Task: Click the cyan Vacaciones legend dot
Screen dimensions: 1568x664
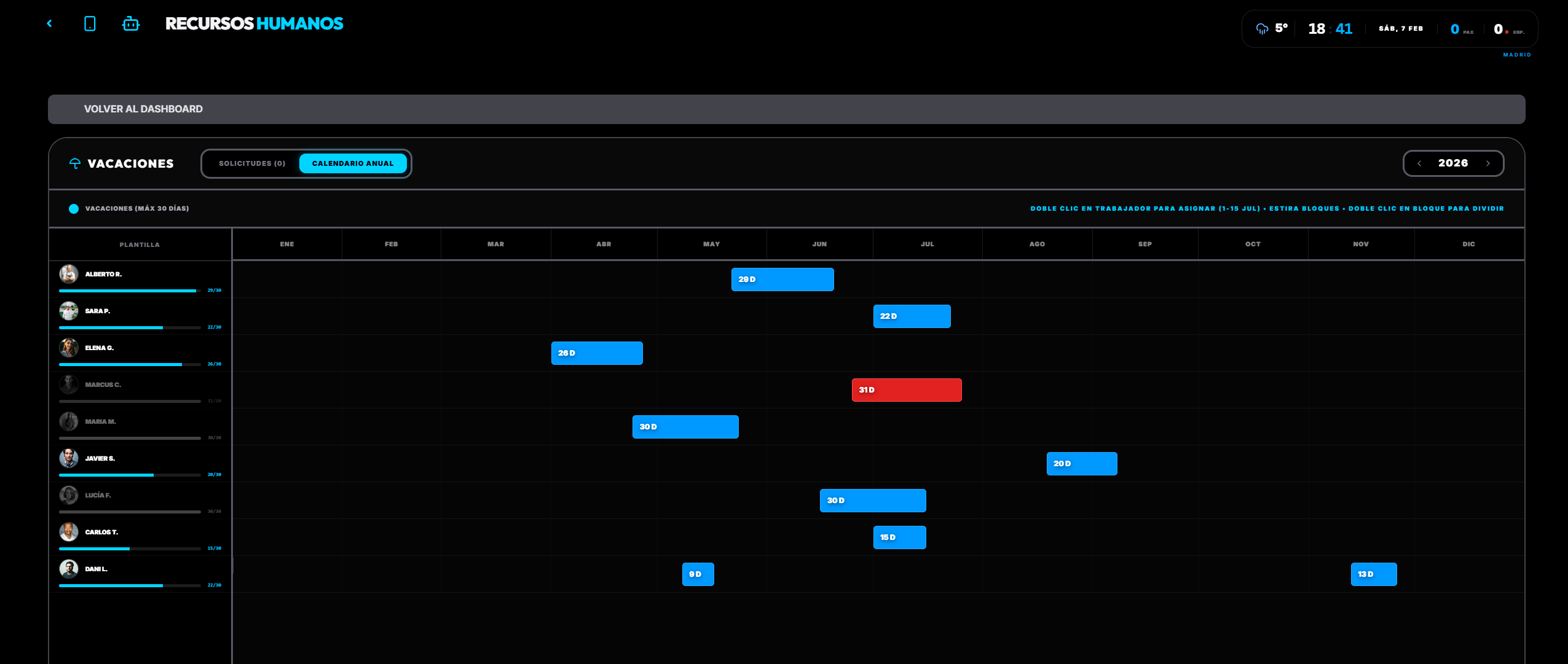Action: 74,209
